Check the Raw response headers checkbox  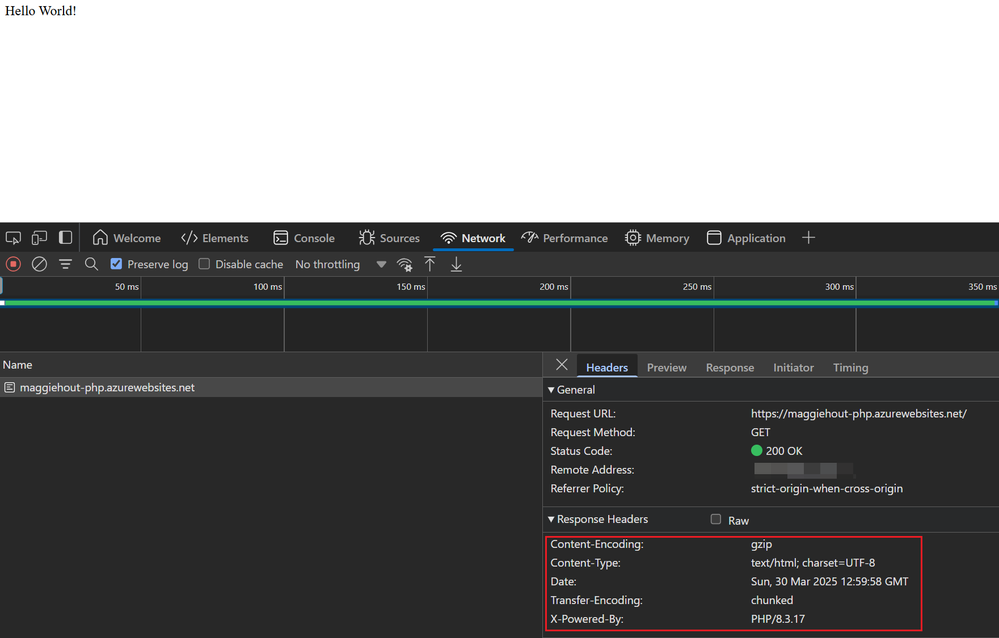(x=715, y=519)
